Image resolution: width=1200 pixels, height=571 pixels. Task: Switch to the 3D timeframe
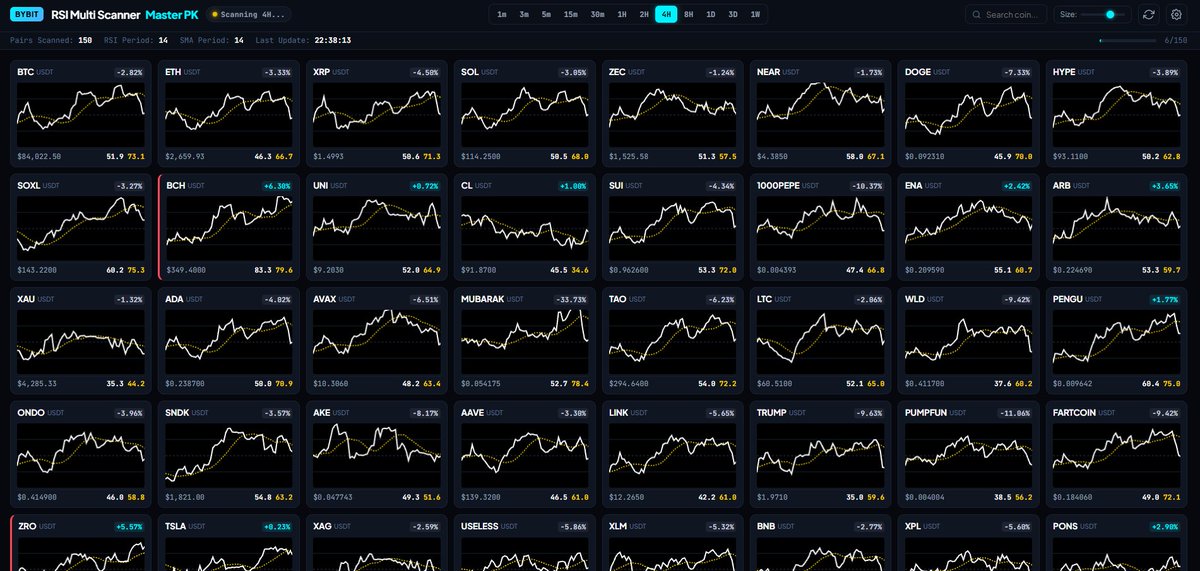pos(733,14)
